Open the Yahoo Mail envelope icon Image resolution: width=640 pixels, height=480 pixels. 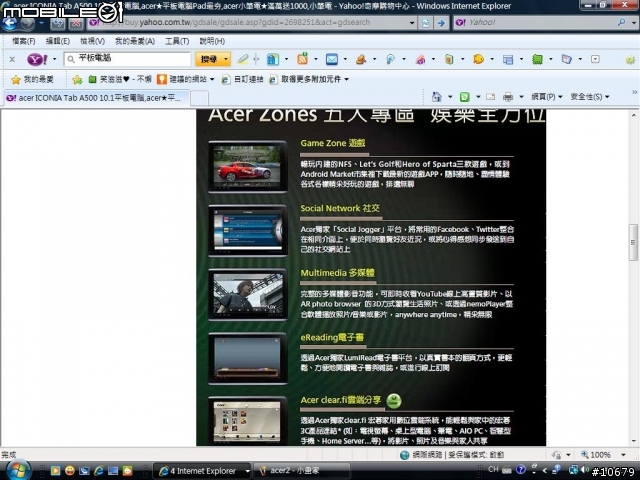(x=332, y=60)
